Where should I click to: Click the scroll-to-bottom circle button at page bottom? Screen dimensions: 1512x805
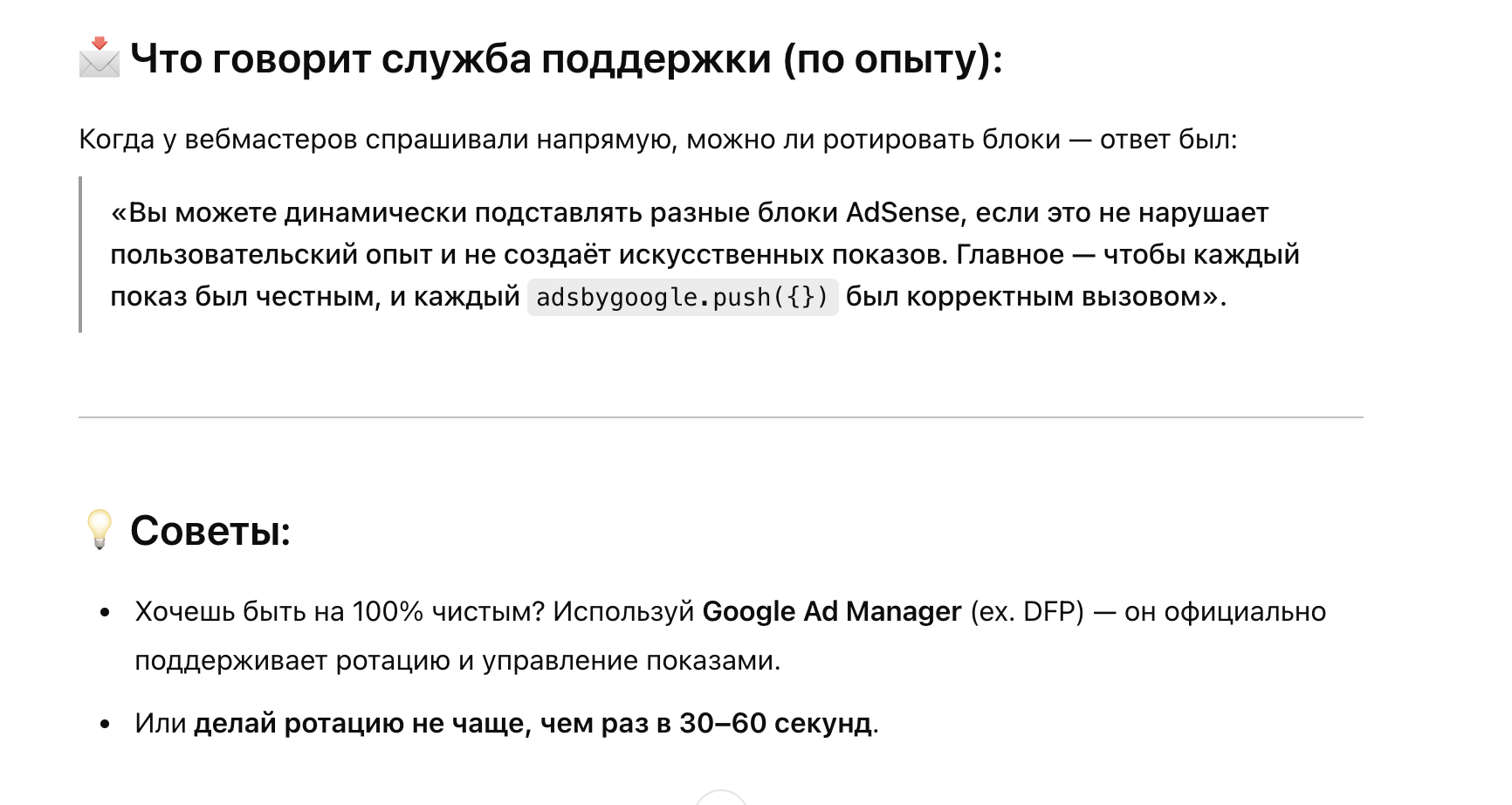pos(721,798)
